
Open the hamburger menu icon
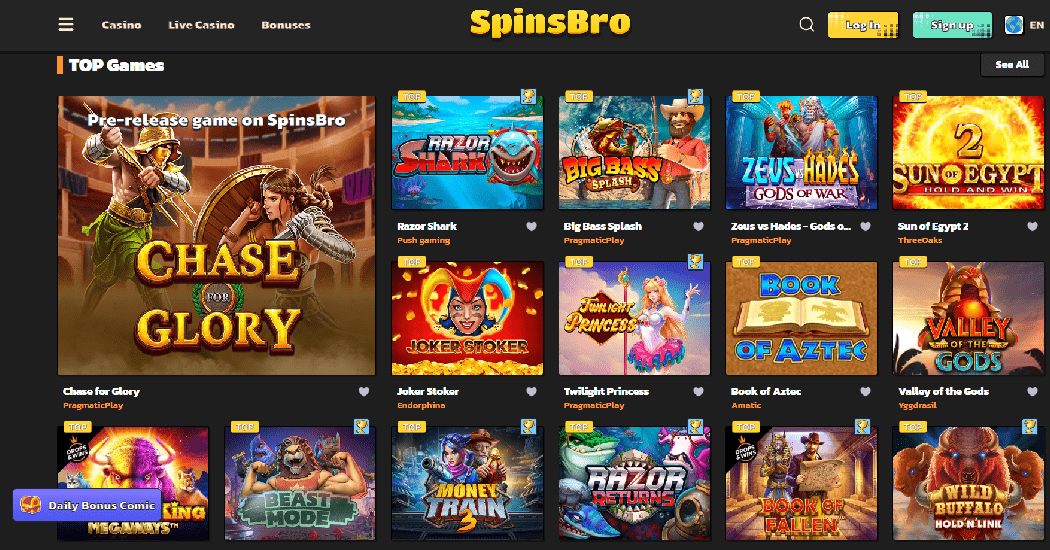click(66, 25)
